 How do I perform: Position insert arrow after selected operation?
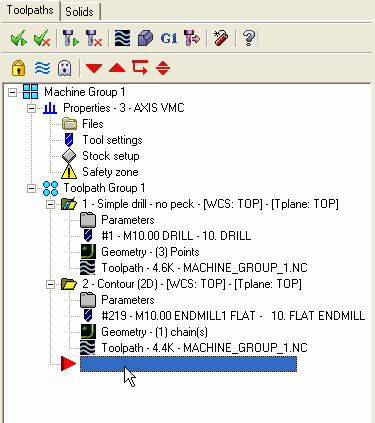(140, 68)
